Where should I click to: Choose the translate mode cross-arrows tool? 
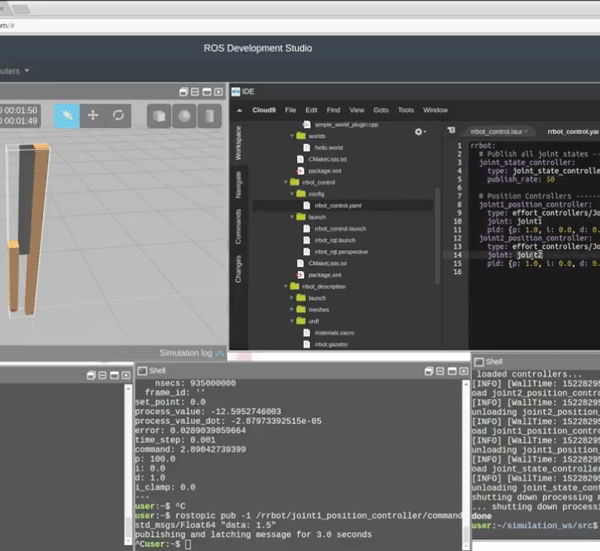[x=93, y=116]
